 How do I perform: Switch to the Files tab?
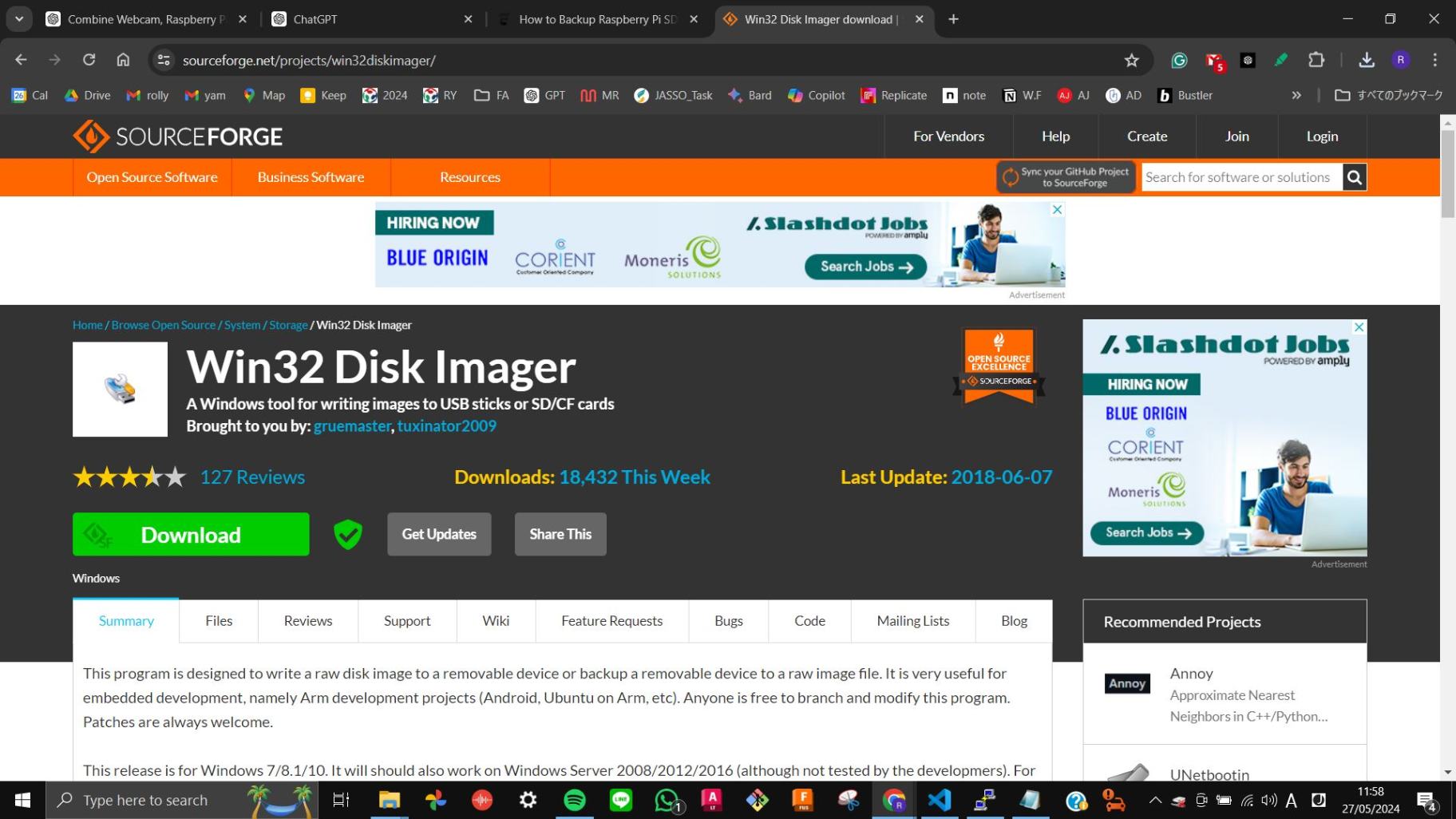click(219, 621)
